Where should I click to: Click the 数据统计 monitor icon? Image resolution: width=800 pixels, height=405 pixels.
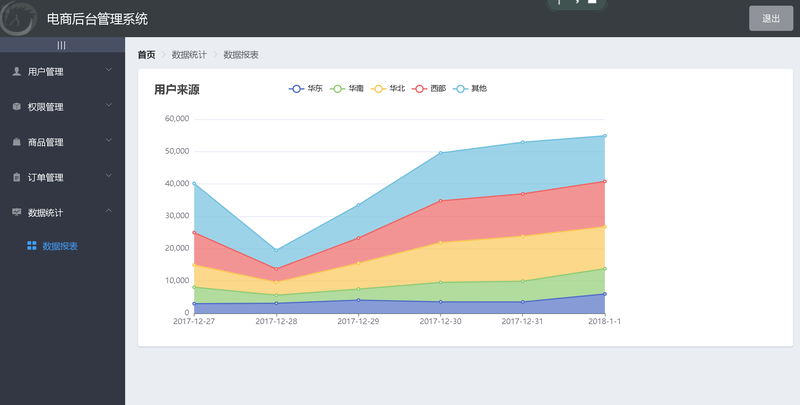(16, 212)
